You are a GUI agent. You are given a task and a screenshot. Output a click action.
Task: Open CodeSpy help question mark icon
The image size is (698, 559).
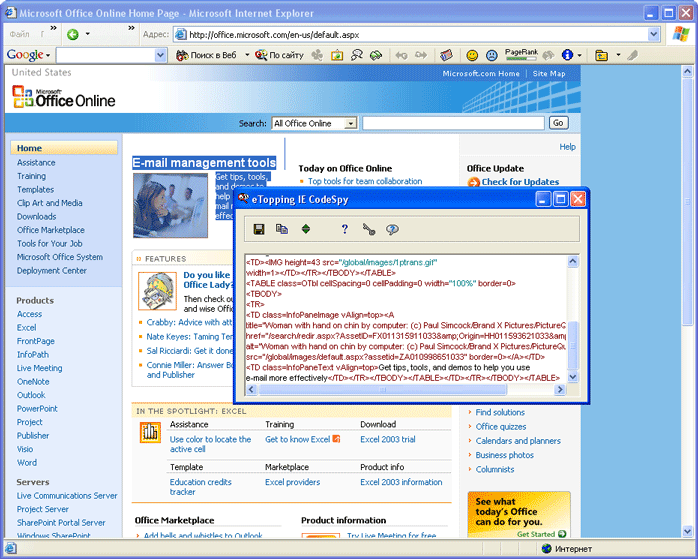(x=345, y=229)
